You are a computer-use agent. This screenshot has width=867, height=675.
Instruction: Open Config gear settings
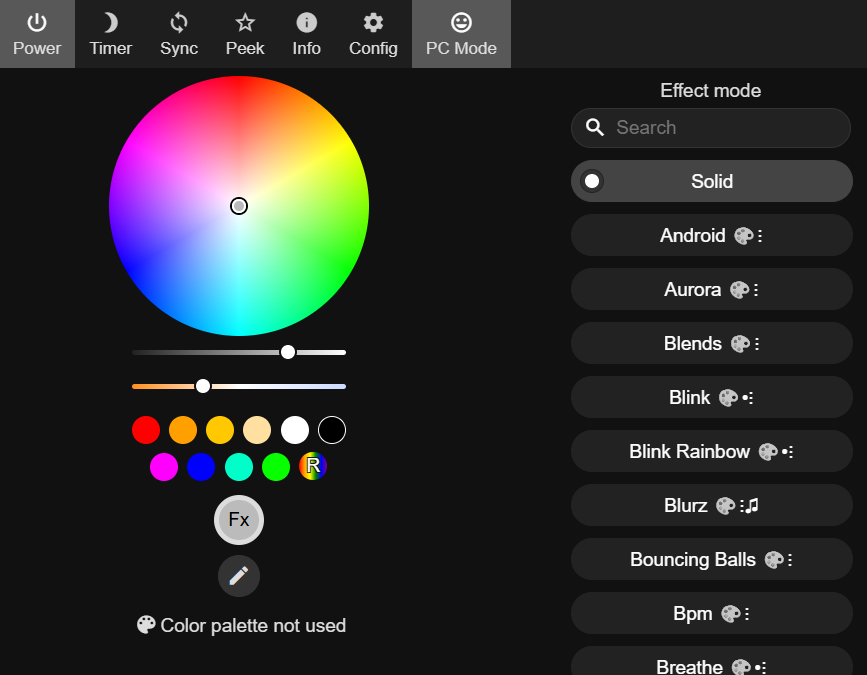(373, 34)
